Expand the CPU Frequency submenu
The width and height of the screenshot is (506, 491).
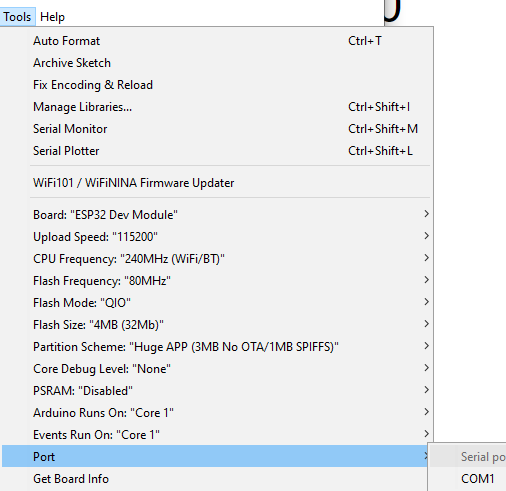(x=216, y=259)
